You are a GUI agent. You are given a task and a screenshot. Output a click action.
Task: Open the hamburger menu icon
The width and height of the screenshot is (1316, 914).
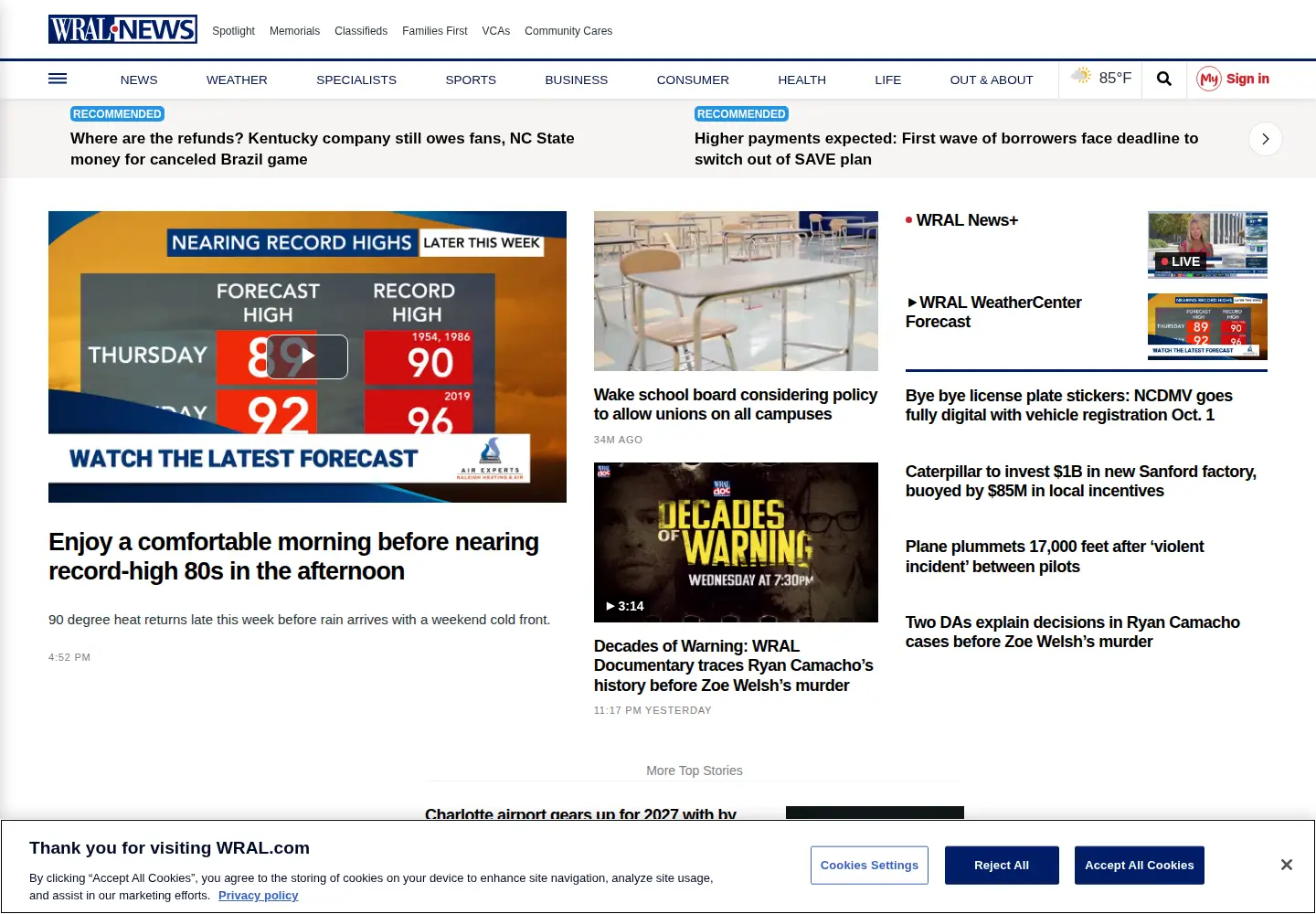(58, 79)
